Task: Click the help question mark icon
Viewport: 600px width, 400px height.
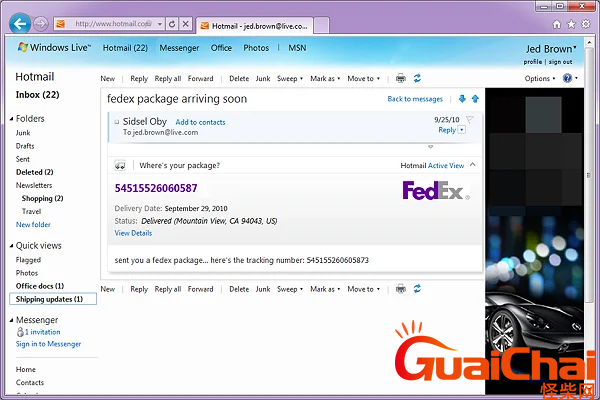Action: point(567,78)
